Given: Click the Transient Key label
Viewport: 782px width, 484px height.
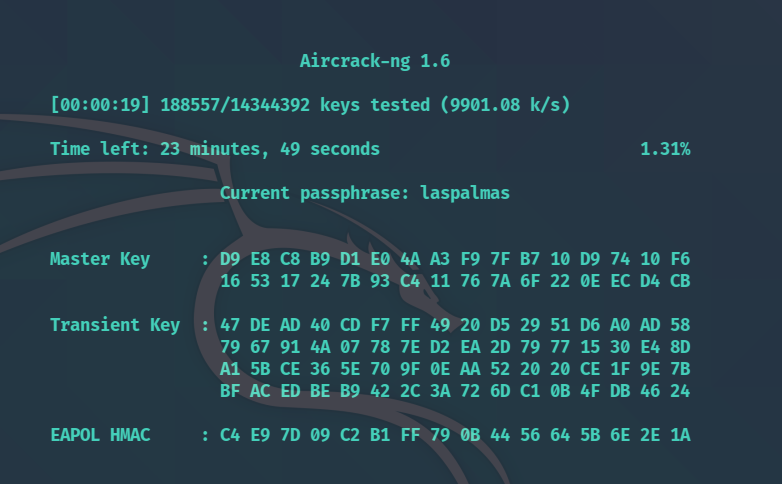Looking at the screenshot, I should (x=115, y=325).
